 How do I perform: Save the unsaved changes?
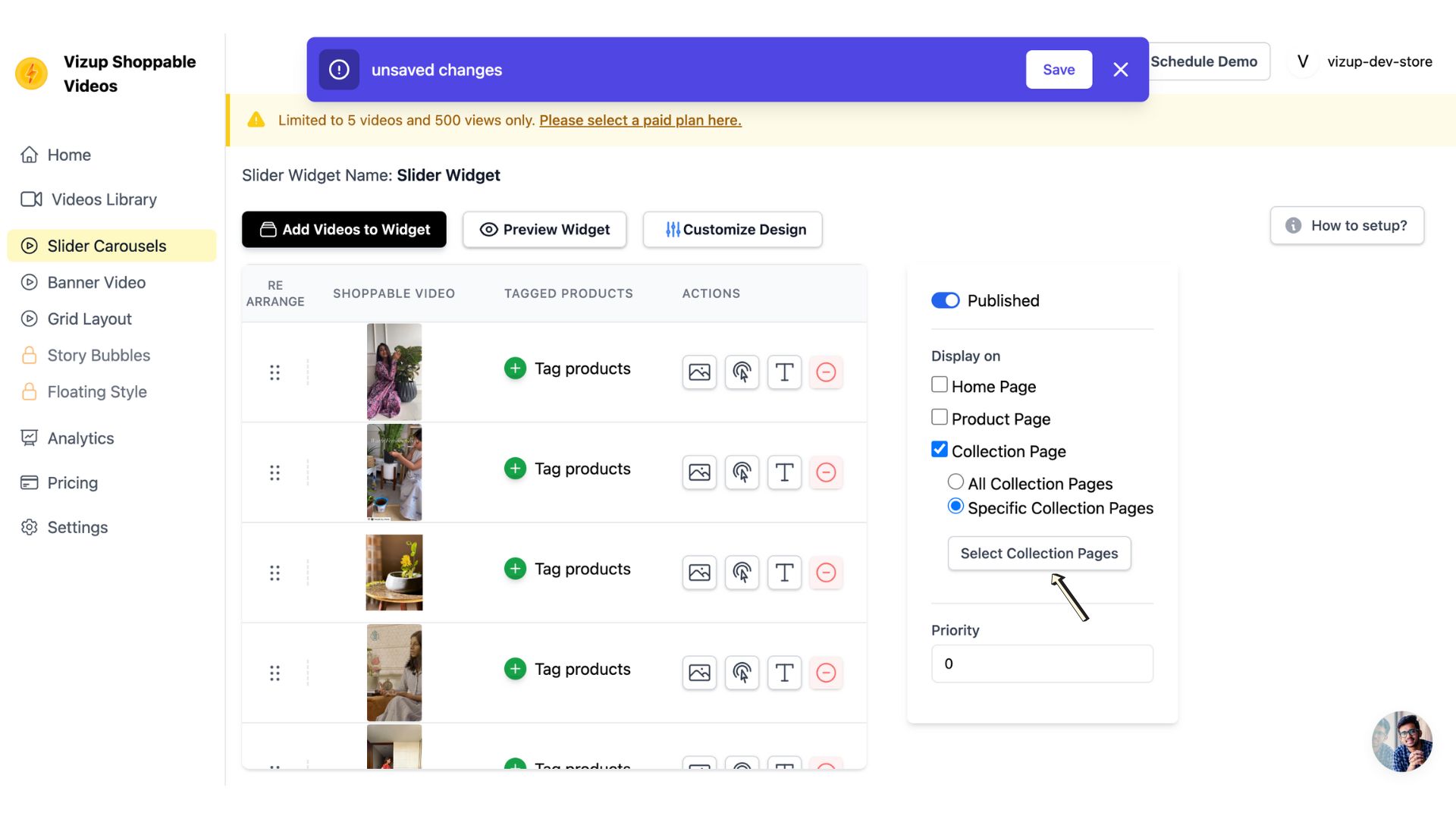point(1059,69)
